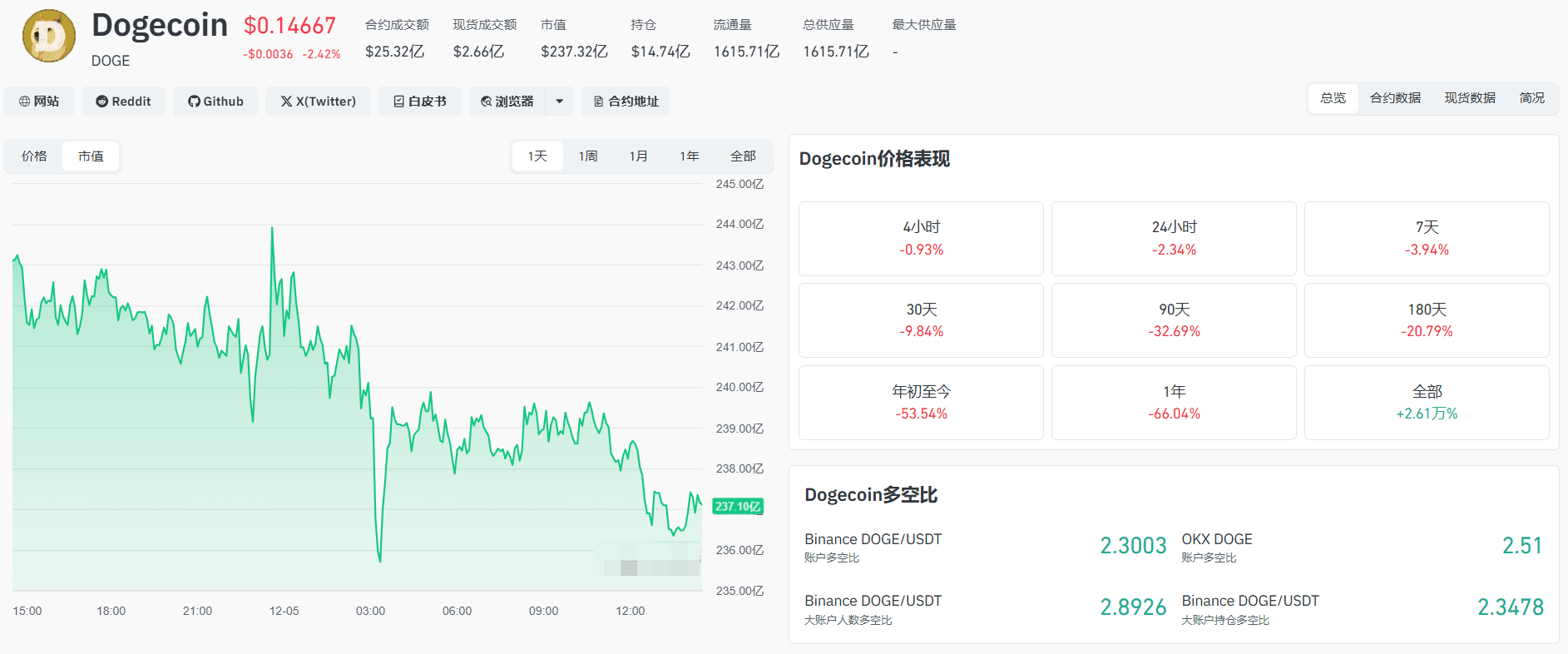The width and height of the screenshot is (1568, 654).
Task: Switch to the 简况 tab
Action: (1531, 98)
